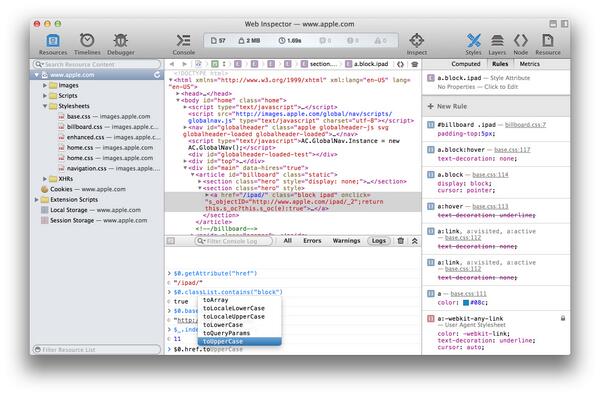Disable the #billboard .ipad rule checkbox
The height and width of the screenshot is (396, 600).
click(430, 125)
